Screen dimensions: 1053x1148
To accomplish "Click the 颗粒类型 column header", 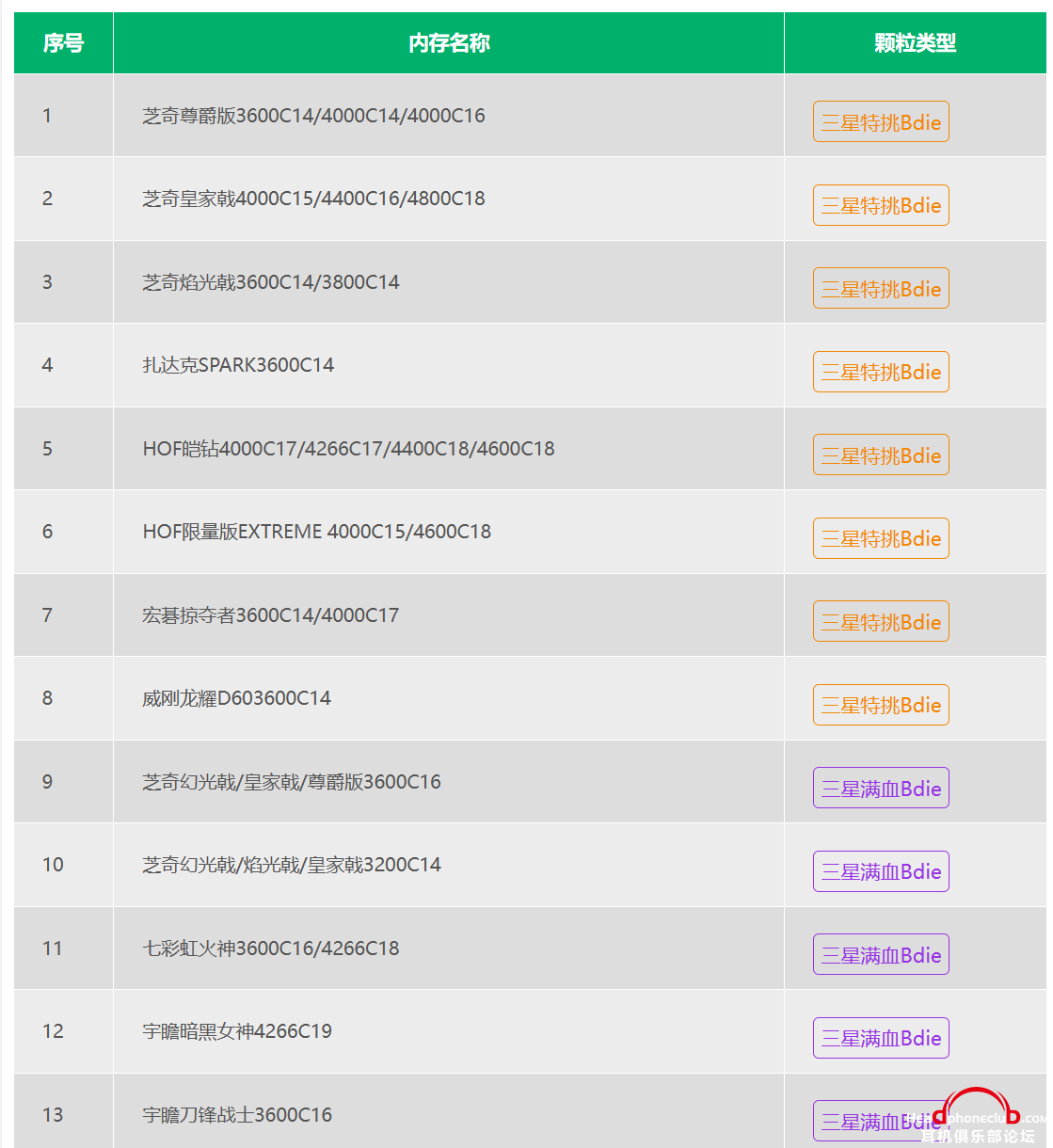I will point(915,43).
